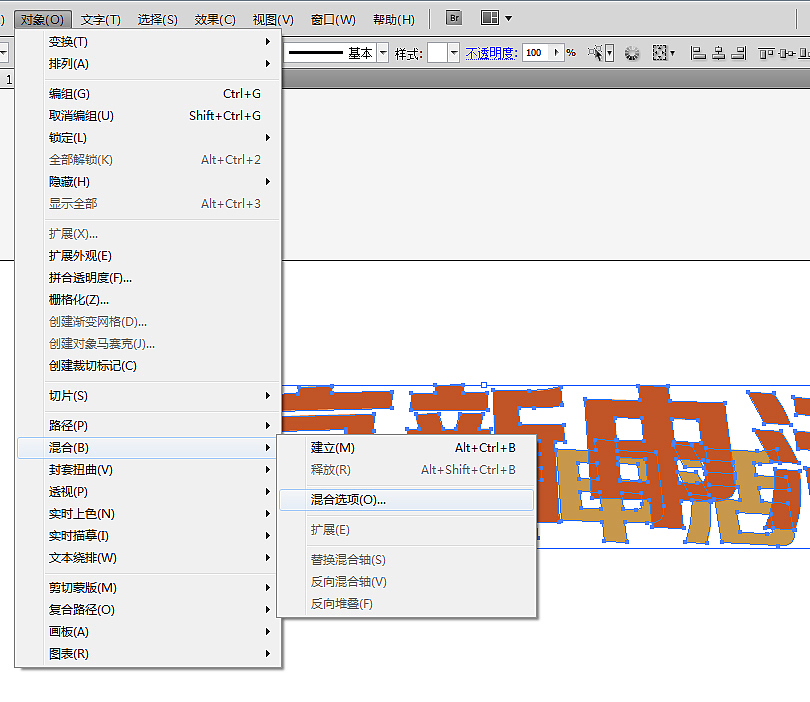The image size is (810, 702).
Task: Open select similar options dropdown arrow
Action: [x=610, y=53]
